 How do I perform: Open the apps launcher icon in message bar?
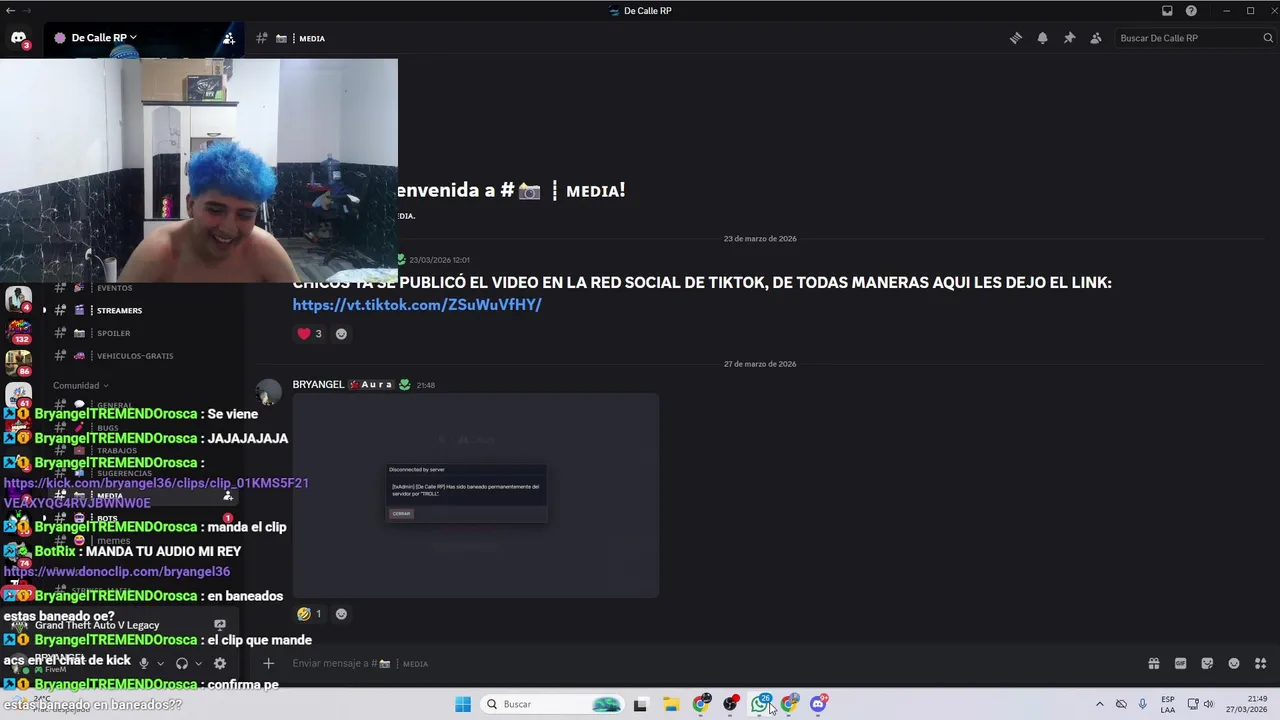pyautogui.click(x=1260, y=663)
